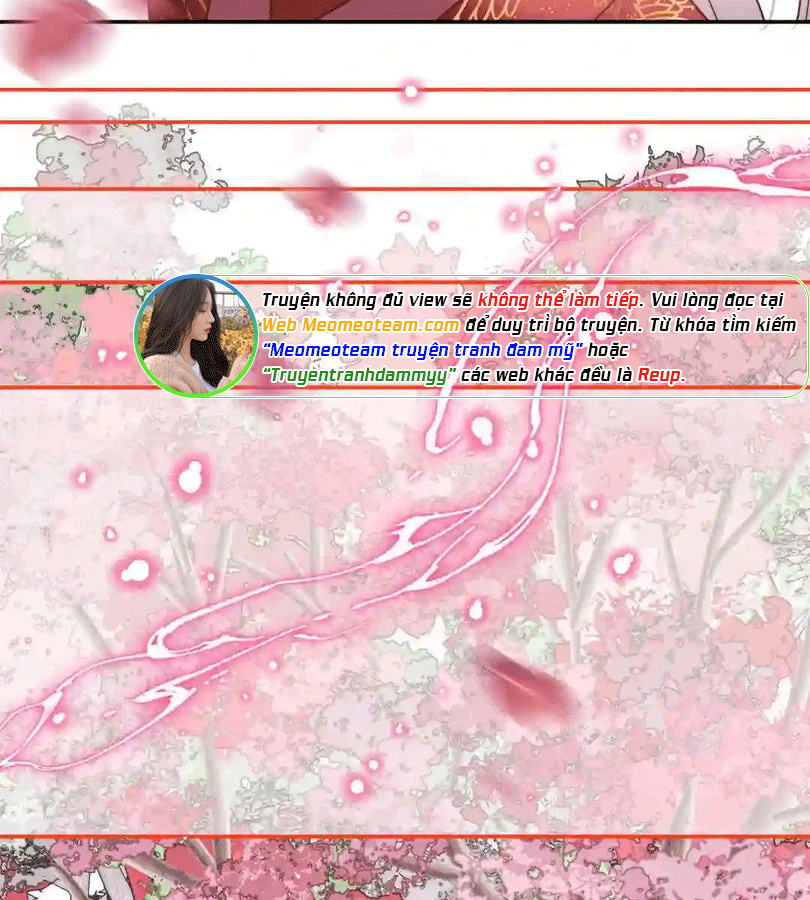Screen dimensions: 810x900
Task: Click the blue "Meomeoteam truyện tranh đam mỹ" text
Action: pyautogui.click(x=423, y=350)
